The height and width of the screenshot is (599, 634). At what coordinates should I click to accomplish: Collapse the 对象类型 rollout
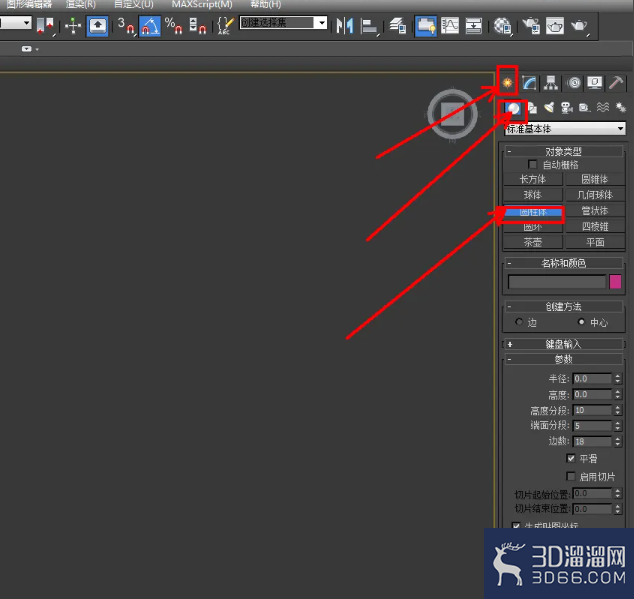click(563, 151)
